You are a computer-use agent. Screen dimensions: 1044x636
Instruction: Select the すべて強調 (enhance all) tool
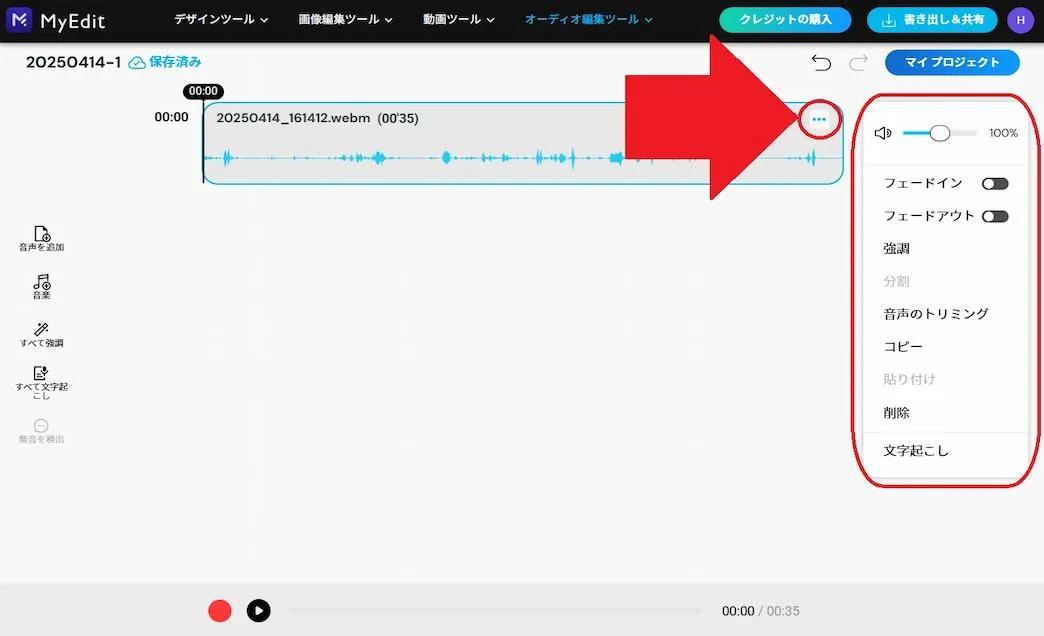40,334
